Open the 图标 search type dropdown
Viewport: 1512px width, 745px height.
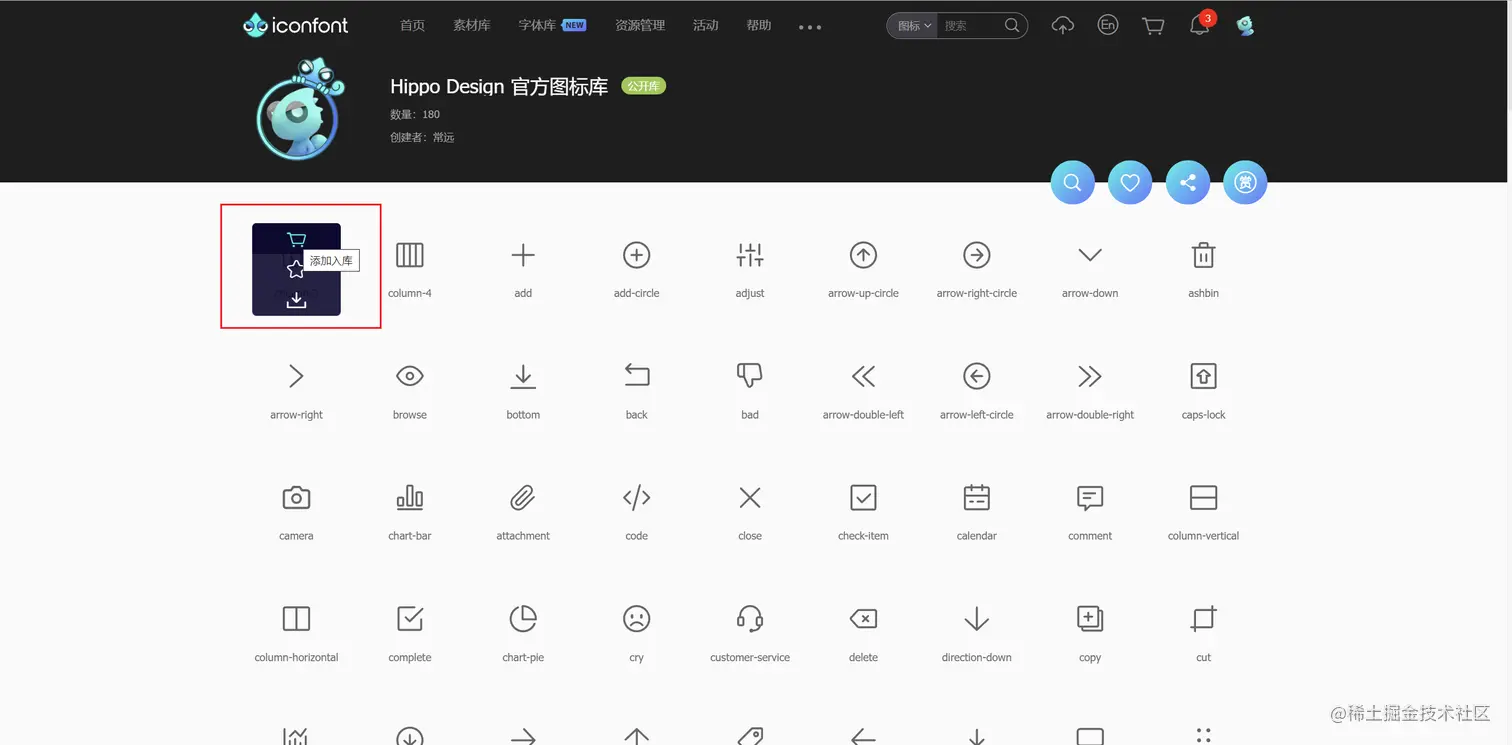(913, 26)
